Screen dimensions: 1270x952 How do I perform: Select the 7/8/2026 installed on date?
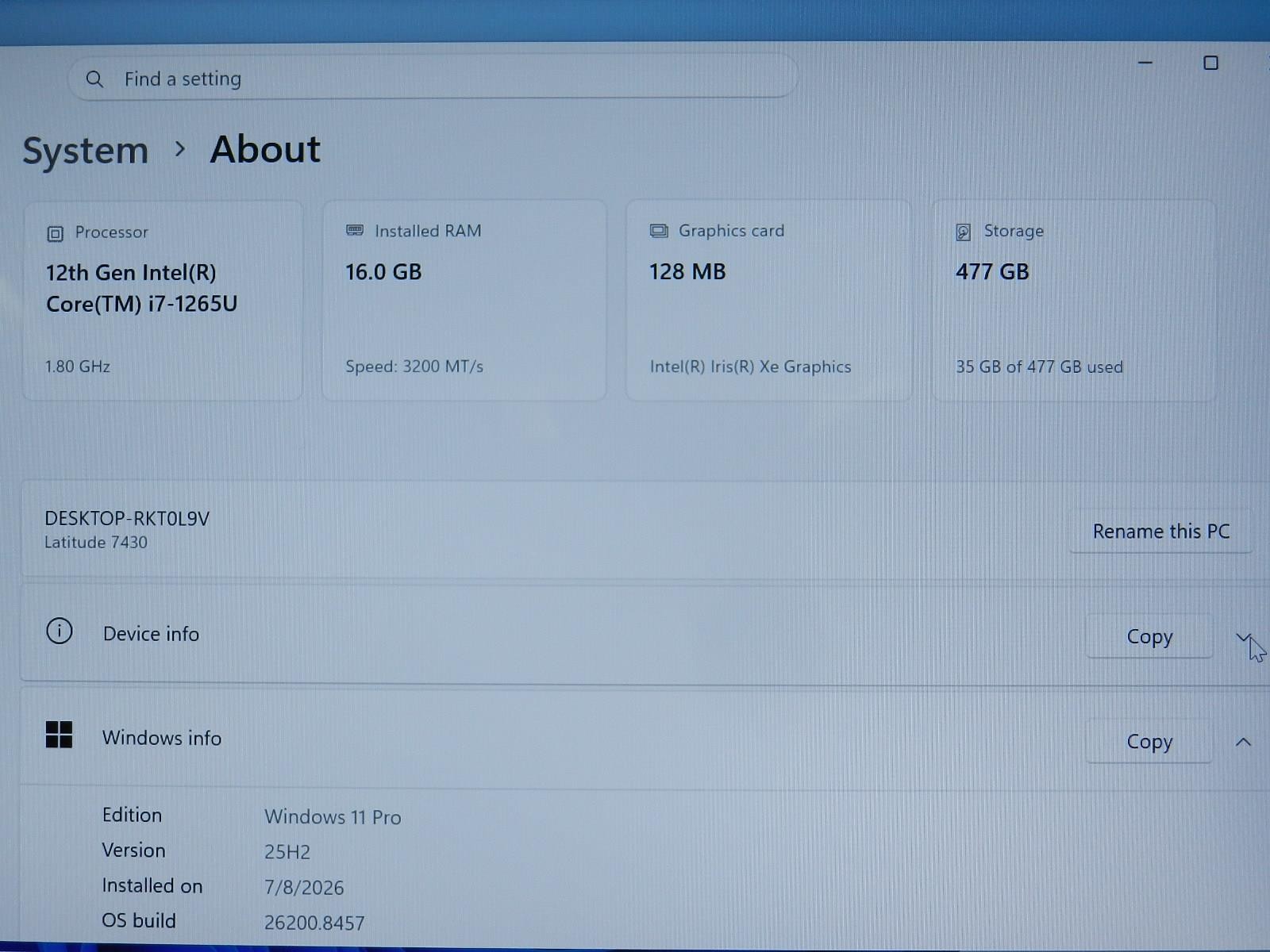[x=304, y=888]
